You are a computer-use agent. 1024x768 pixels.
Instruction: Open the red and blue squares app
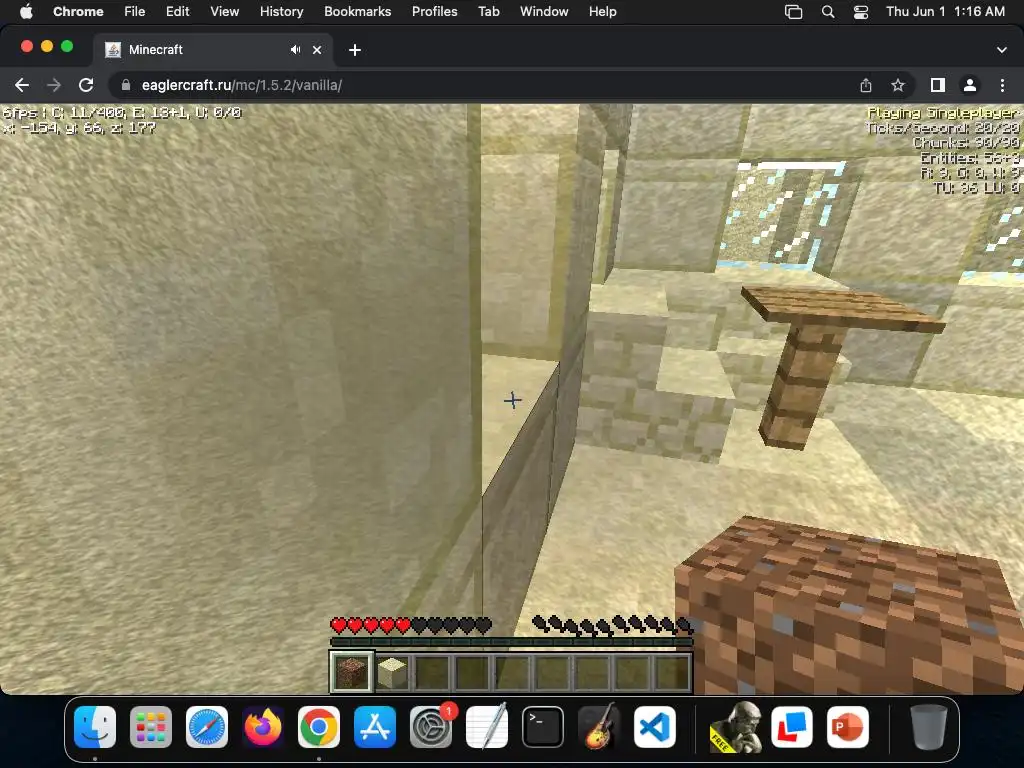pos(792,727)
